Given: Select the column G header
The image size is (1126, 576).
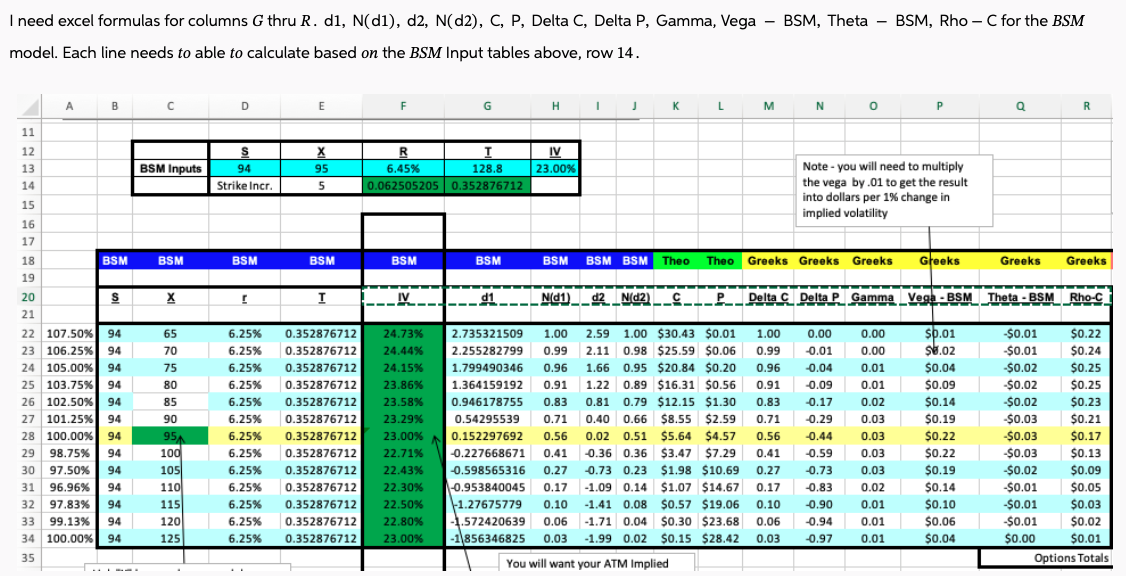Looking at the screenshot, I should pyautogui.click(x=487, y=106).
